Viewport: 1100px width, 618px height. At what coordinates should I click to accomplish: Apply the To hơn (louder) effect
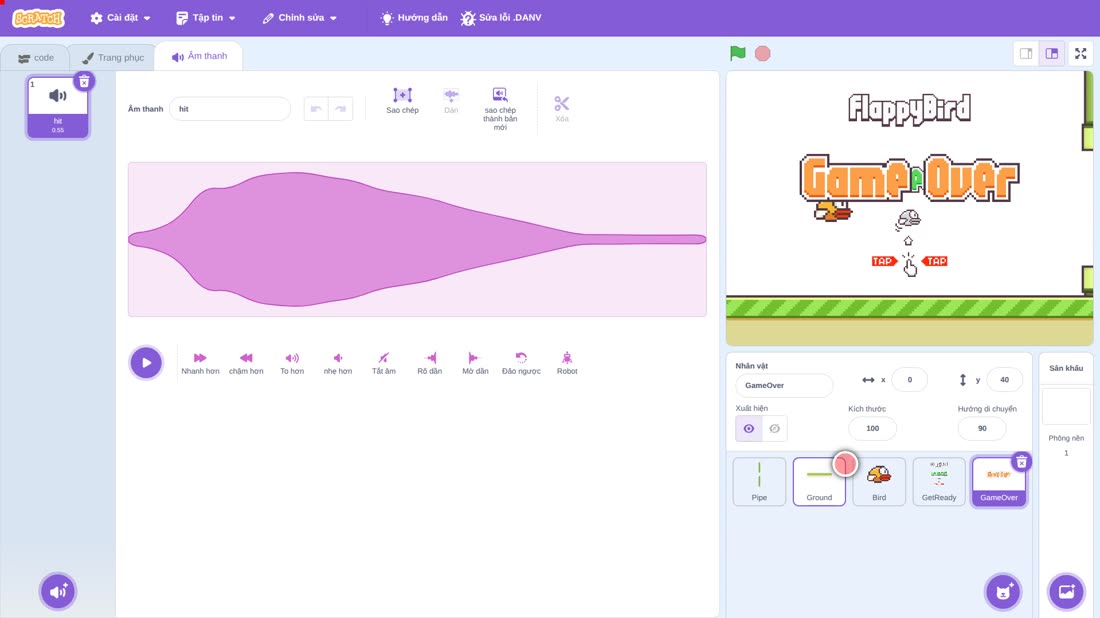292,363
